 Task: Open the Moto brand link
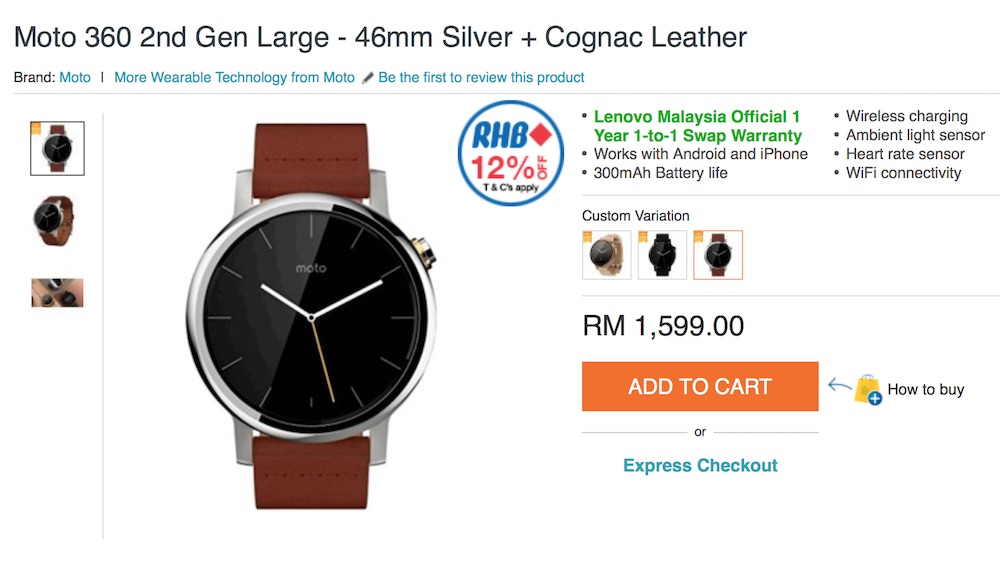pos(75,77)
